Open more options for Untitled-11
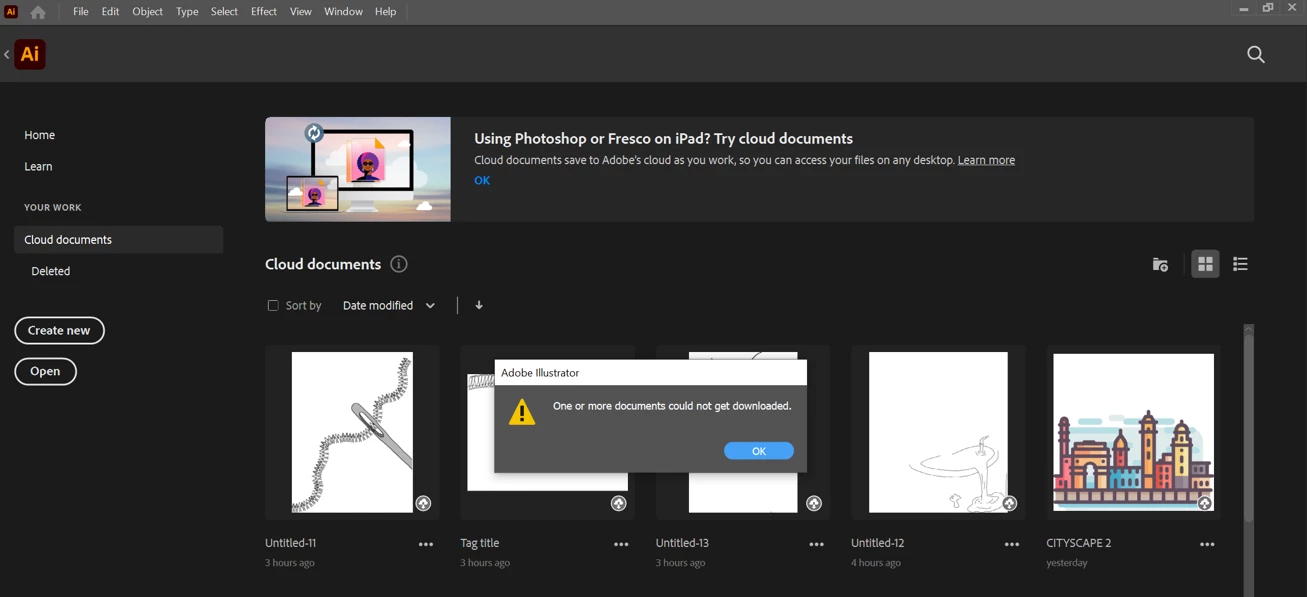The width and height of the screenshot is (1307, 597). [426, 544]
